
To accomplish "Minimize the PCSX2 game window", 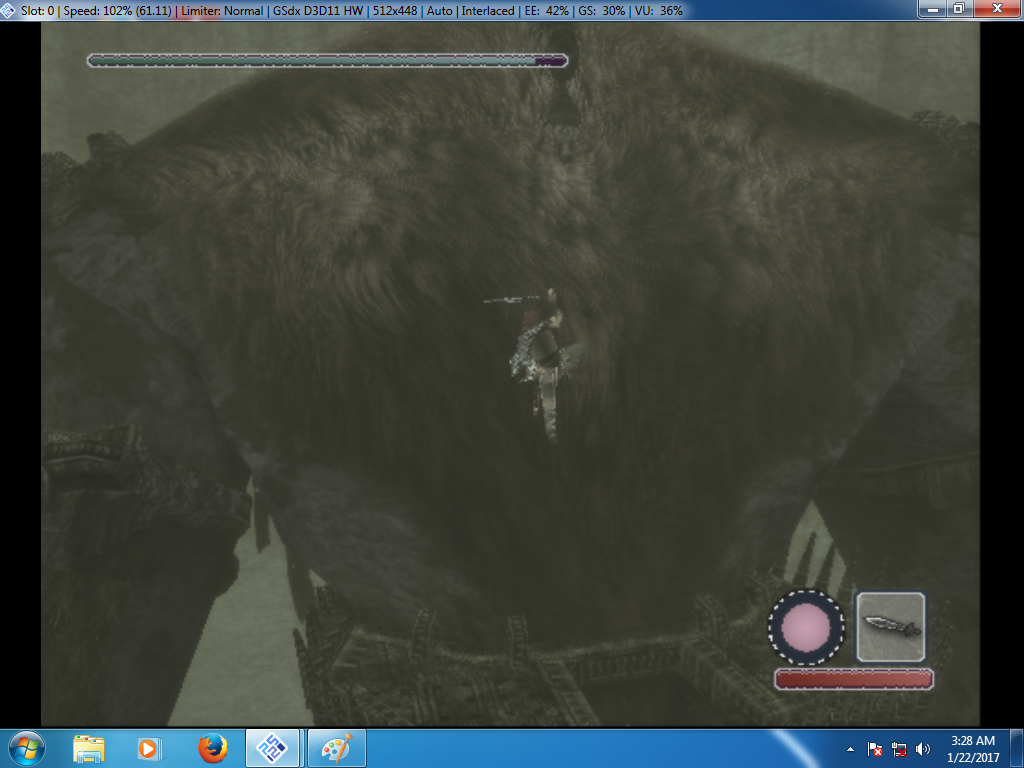I will pyautogui.click(x=933, y=8).
